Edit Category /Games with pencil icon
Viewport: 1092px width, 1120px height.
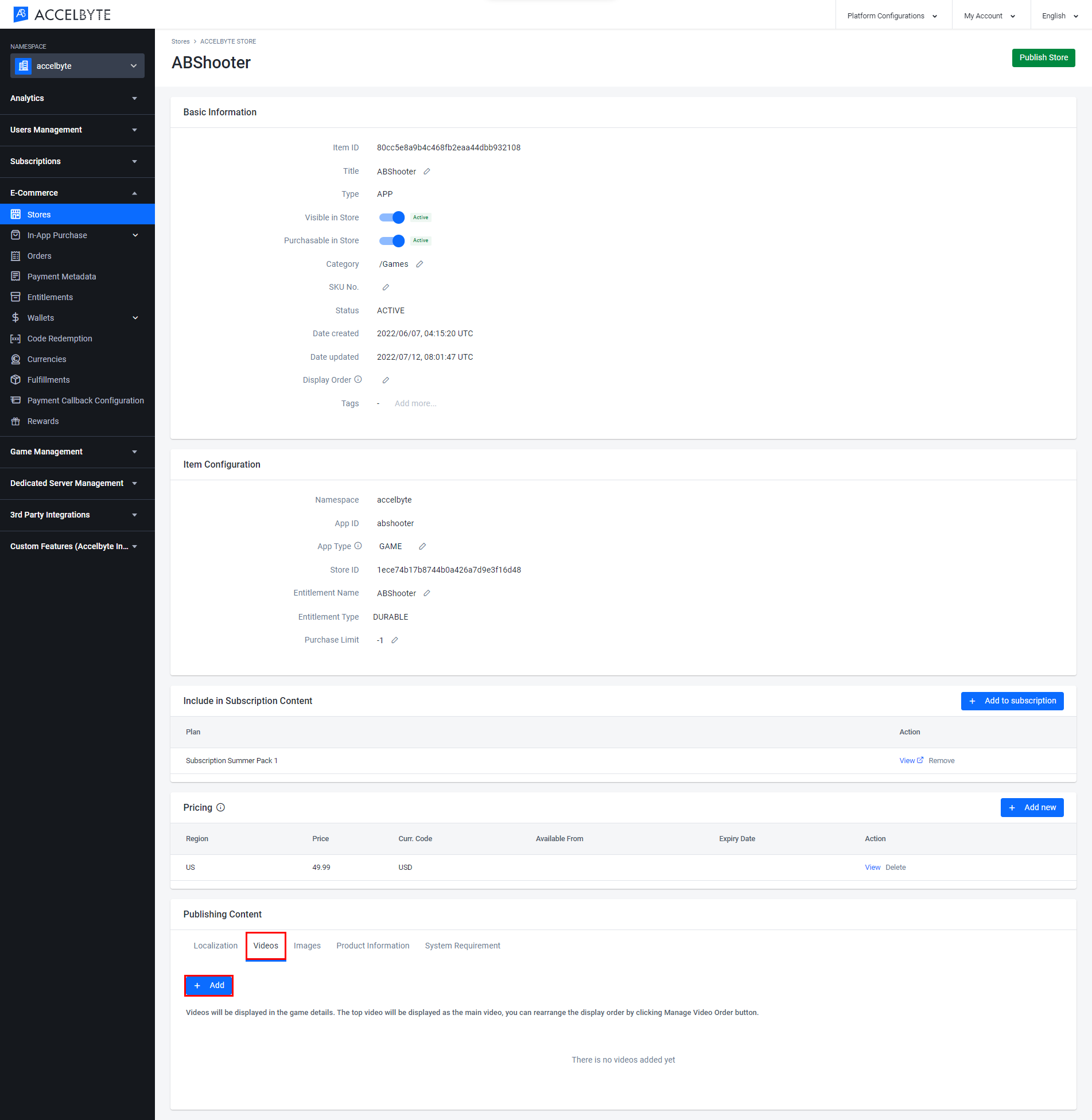click(419, 264)
